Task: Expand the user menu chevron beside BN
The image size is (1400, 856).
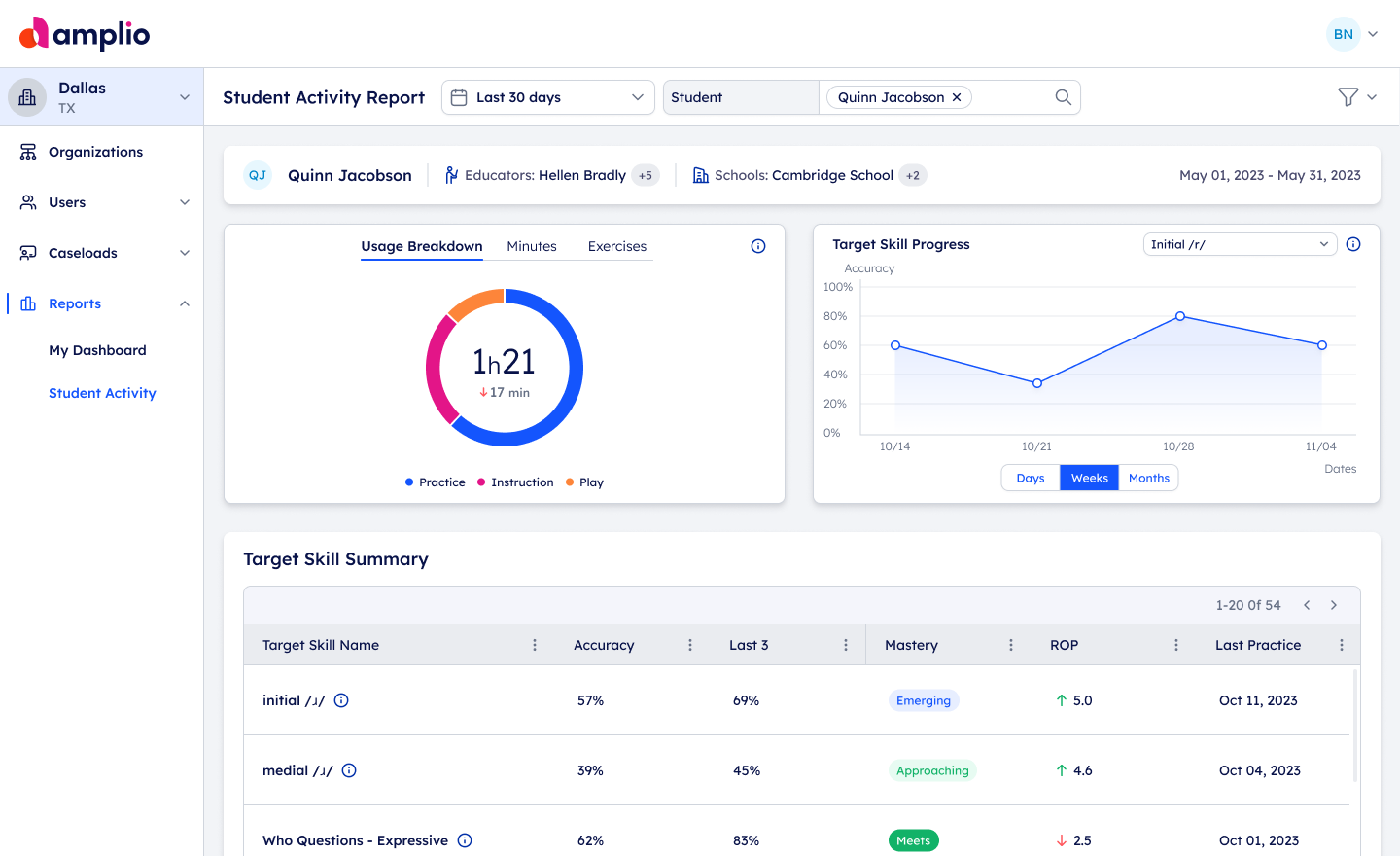Action: click(1373, 34)
